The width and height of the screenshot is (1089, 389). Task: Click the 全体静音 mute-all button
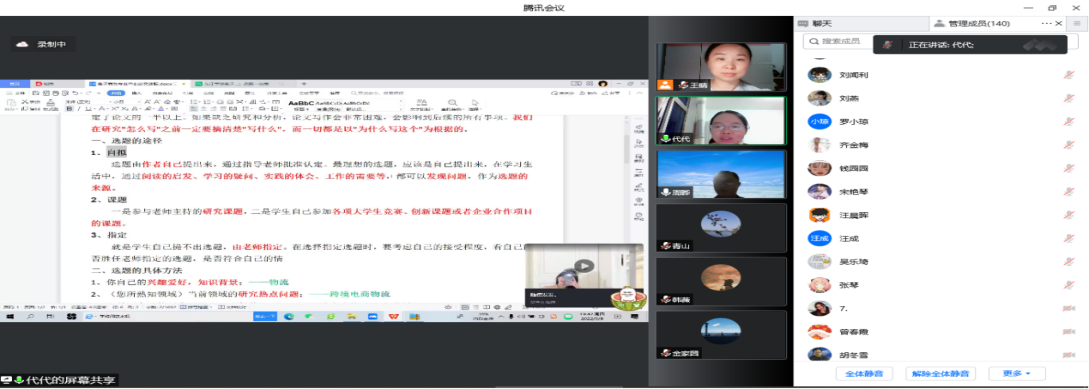[864, 373]
